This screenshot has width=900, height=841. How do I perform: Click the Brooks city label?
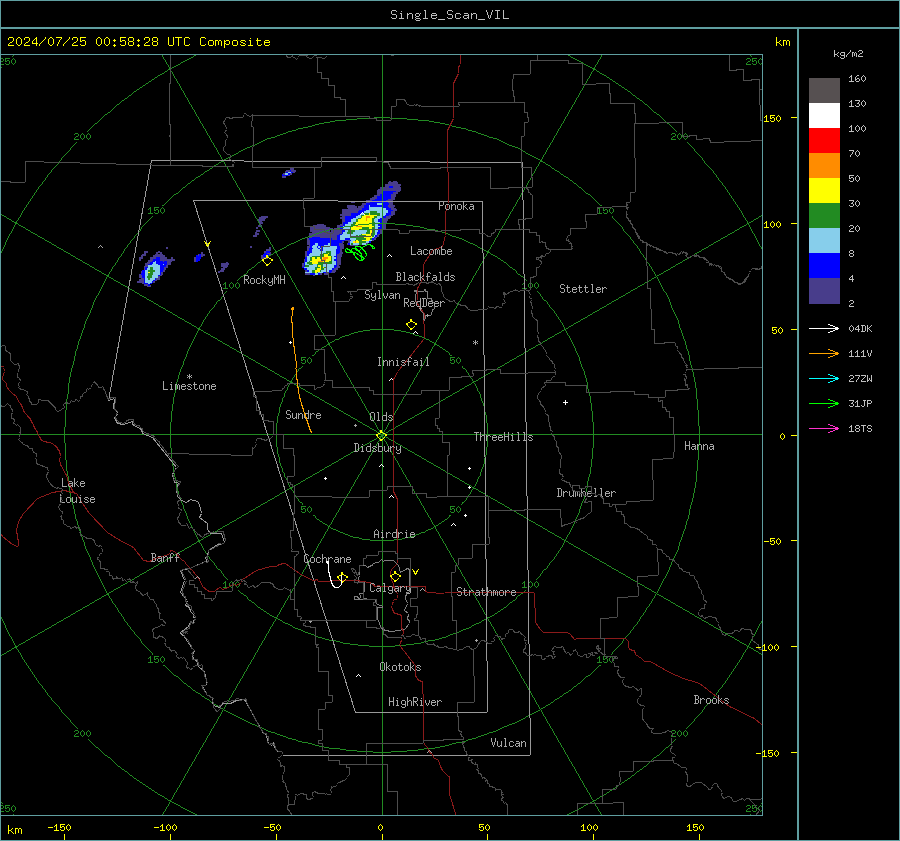(711, 700)
